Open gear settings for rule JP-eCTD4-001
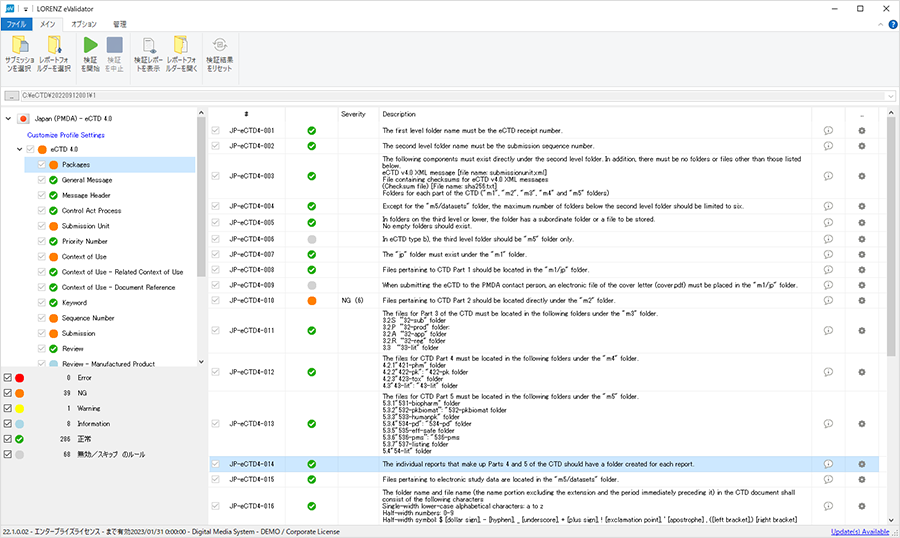 [862, 131]
